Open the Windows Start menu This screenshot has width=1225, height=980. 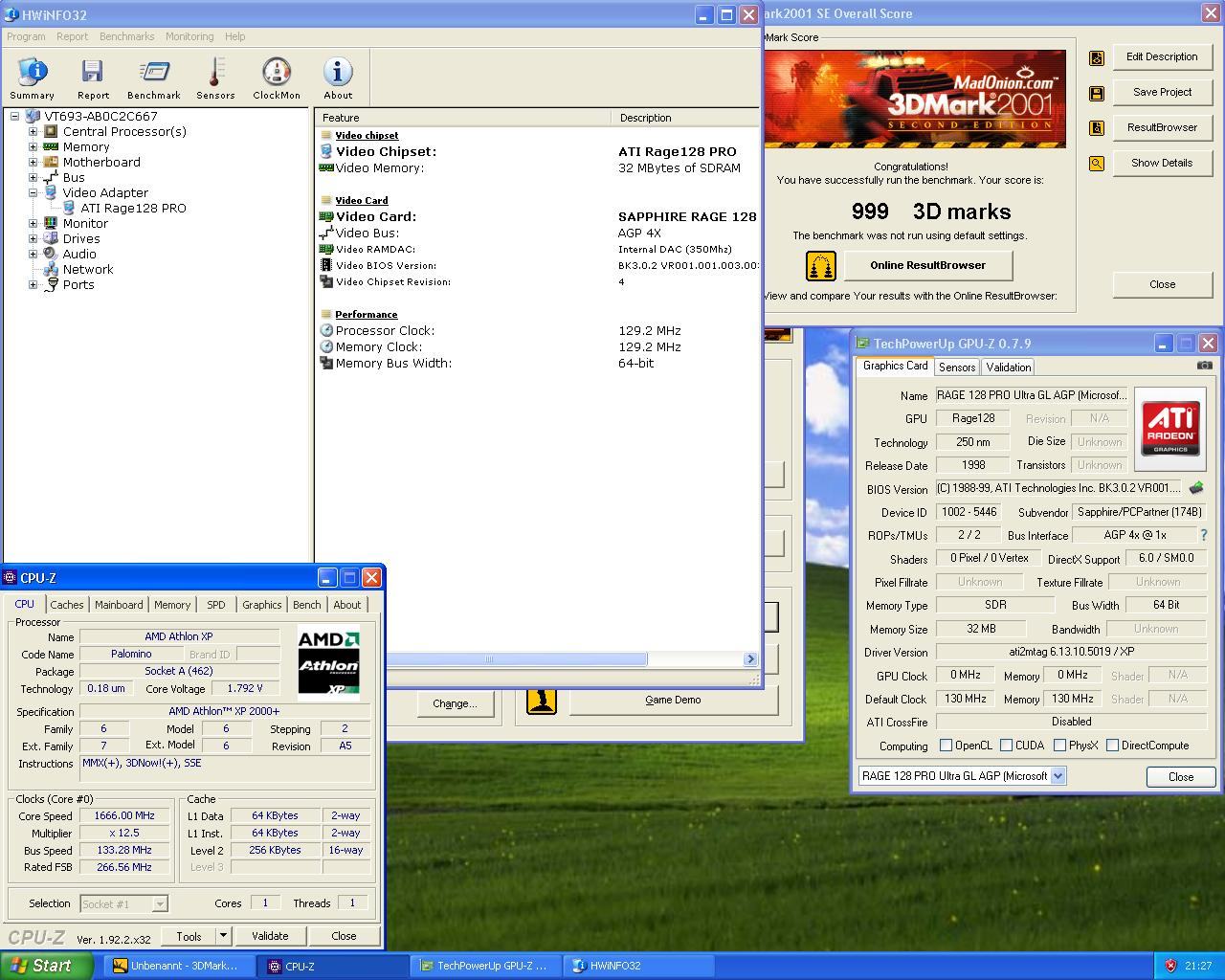[46, 966]
